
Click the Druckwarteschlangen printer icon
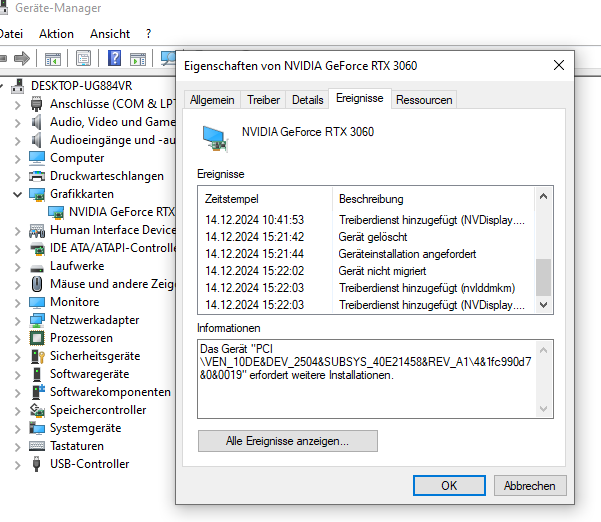[37, 176]
